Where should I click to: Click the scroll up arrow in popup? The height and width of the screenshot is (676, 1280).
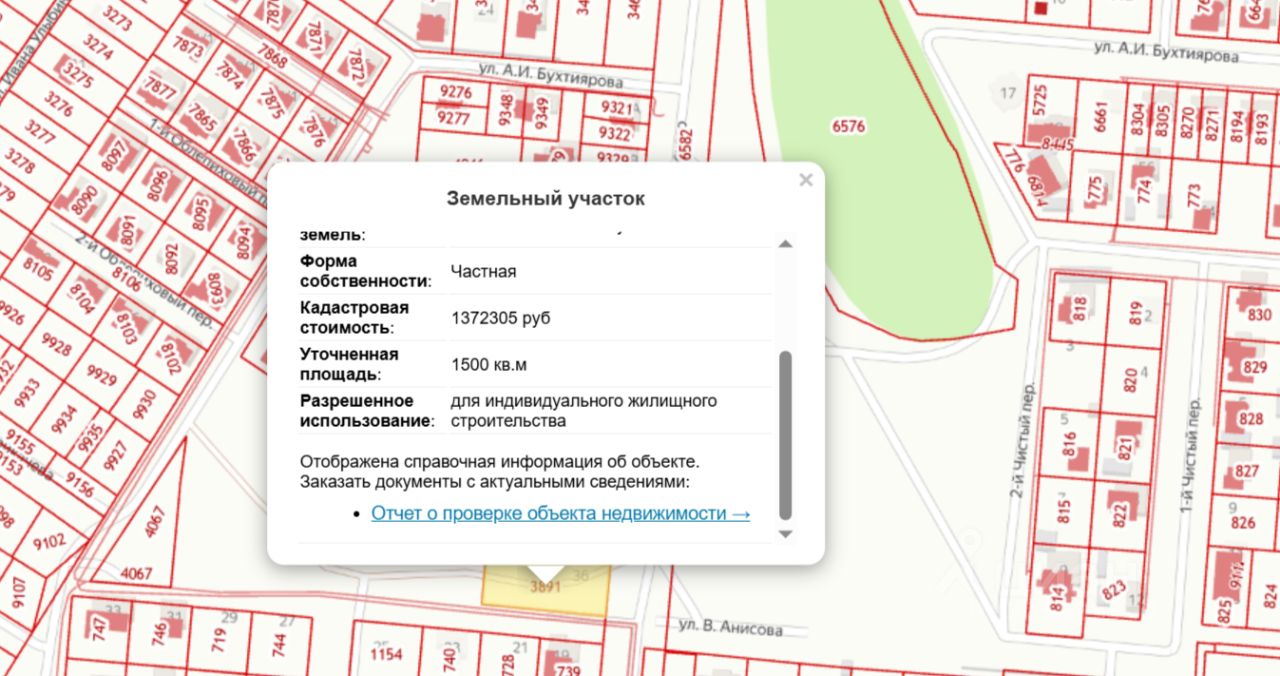click(785, 244)
